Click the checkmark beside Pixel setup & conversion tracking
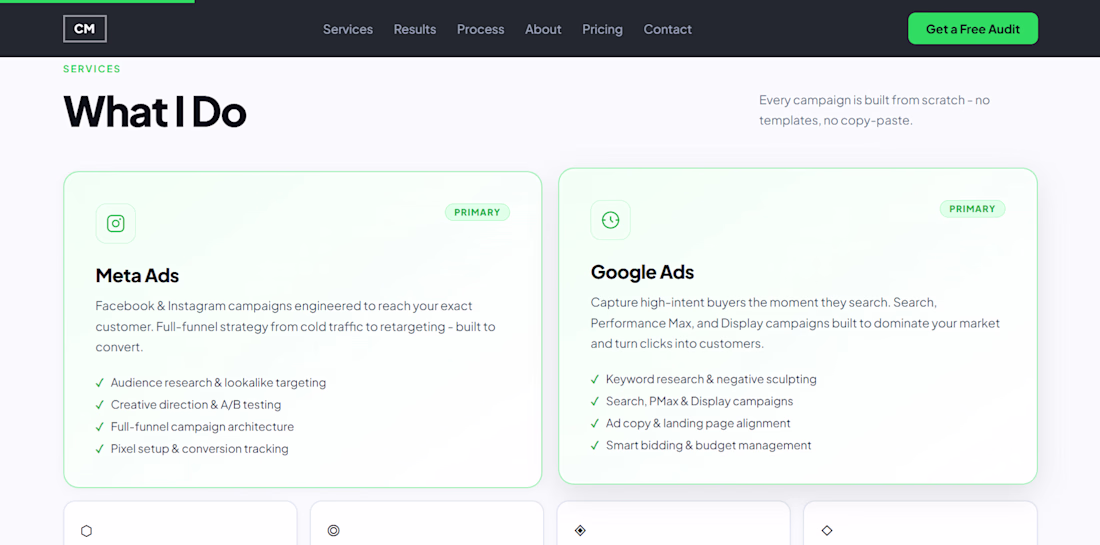1100x545 pixels. pyautogui.click(x=100, y=449)
